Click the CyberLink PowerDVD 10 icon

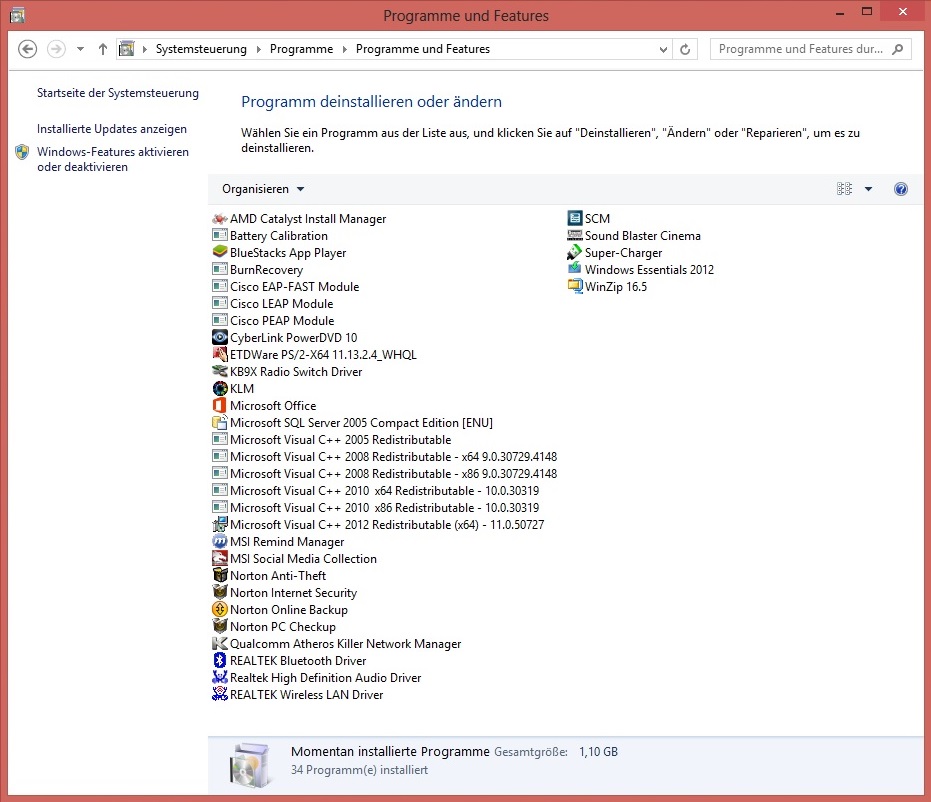[220, 337]
